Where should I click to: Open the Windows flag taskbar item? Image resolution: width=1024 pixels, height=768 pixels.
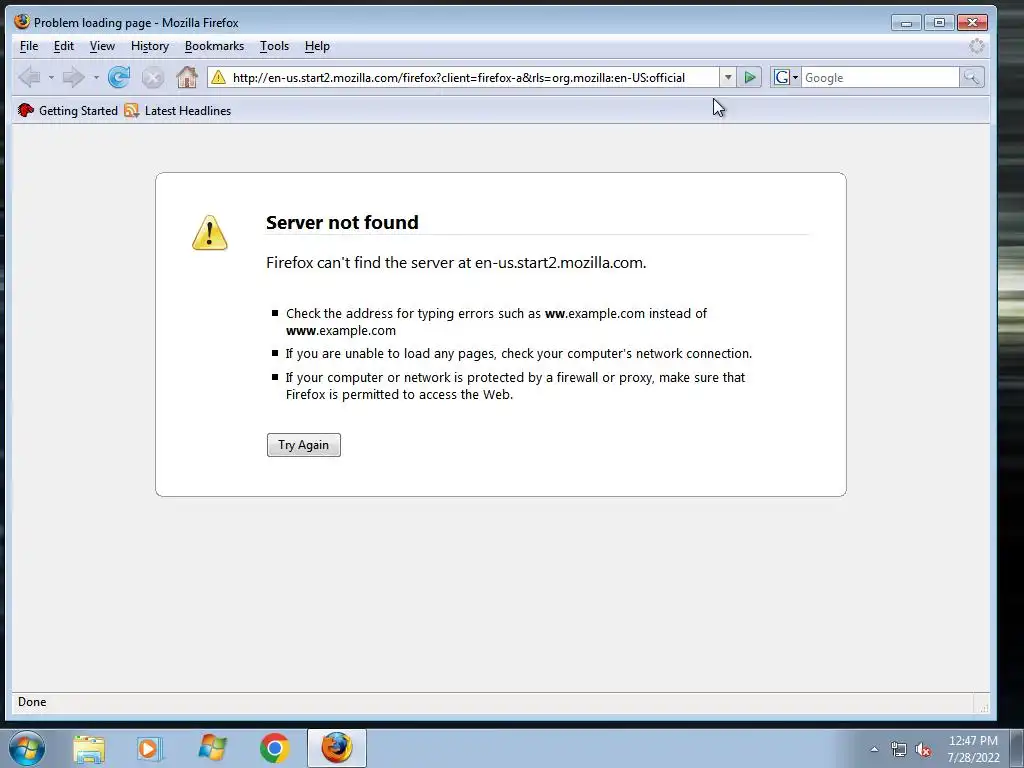click(x=212, y=748)
